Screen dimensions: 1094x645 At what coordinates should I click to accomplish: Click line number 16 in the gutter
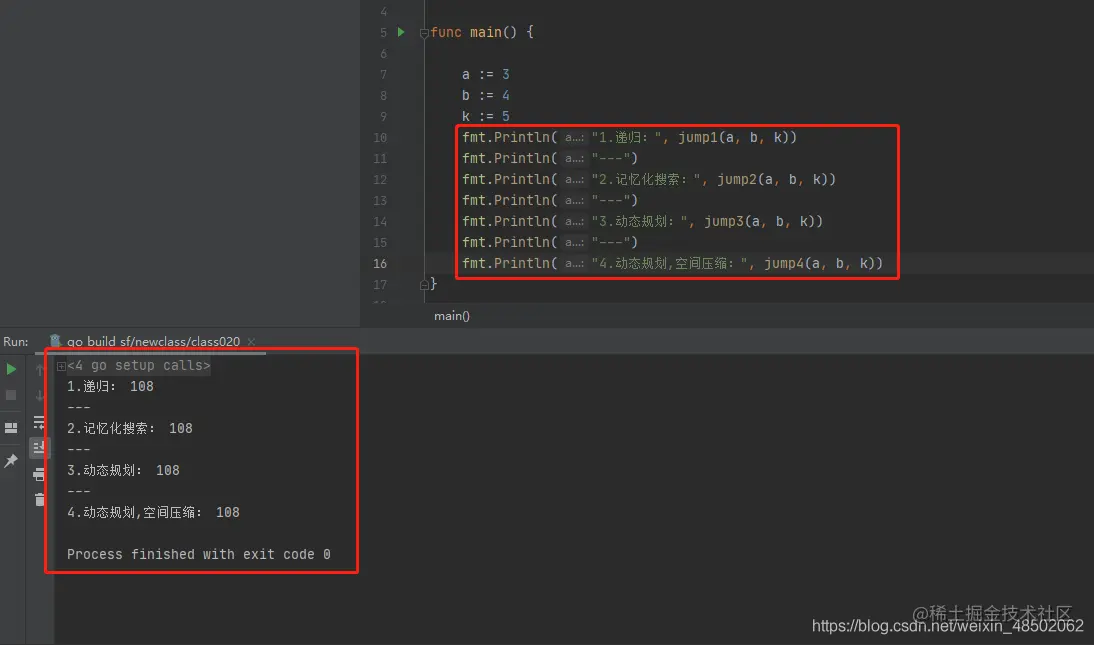click(380, 263)
